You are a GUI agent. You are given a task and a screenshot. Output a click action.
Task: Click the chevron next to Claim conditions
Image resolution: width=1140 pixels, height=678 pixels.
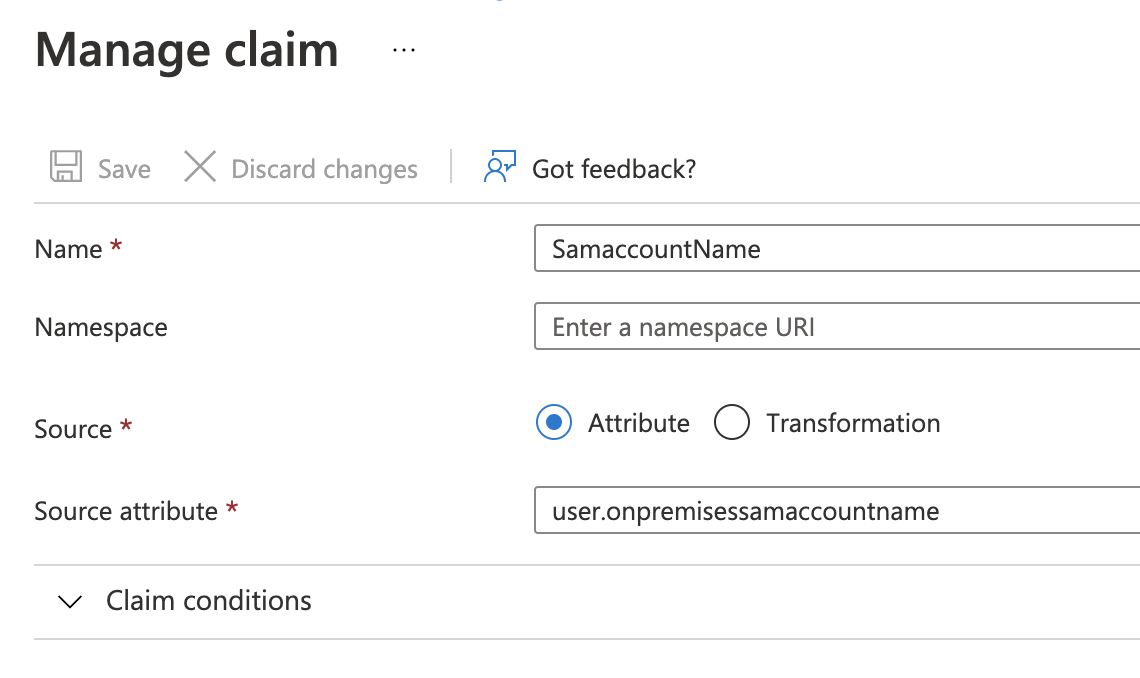[x=71, y=601]
